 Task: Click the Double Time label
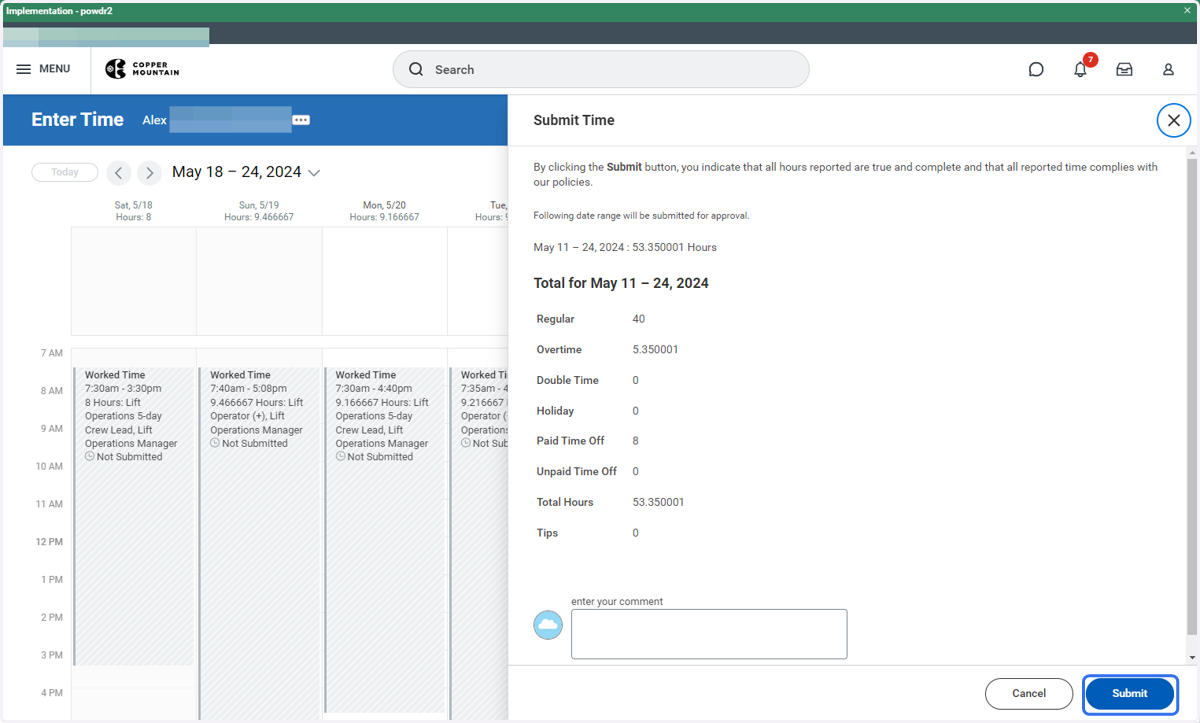567,380
